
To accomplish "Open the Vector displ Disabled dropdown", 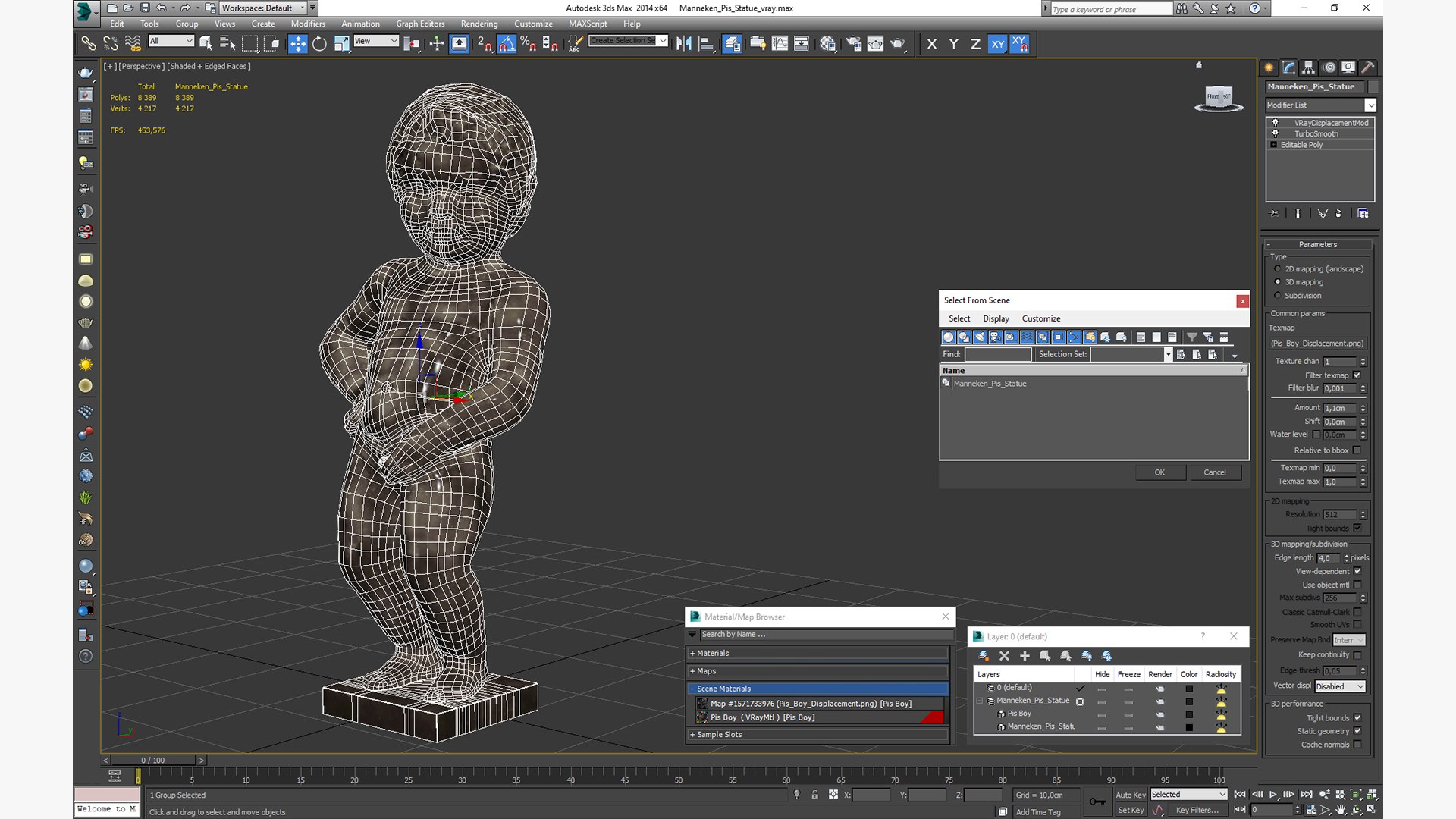I will tap(1340, 686).
